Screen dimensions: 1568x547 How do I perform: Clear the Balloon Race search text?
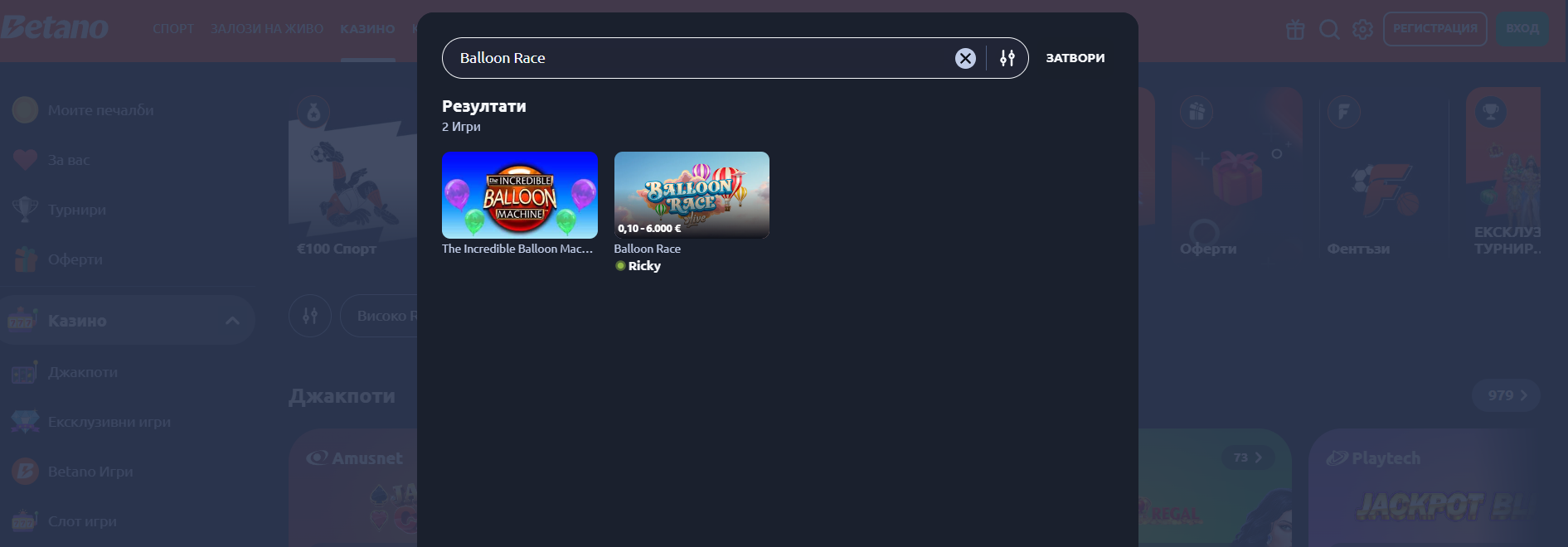tap(965, 58)
